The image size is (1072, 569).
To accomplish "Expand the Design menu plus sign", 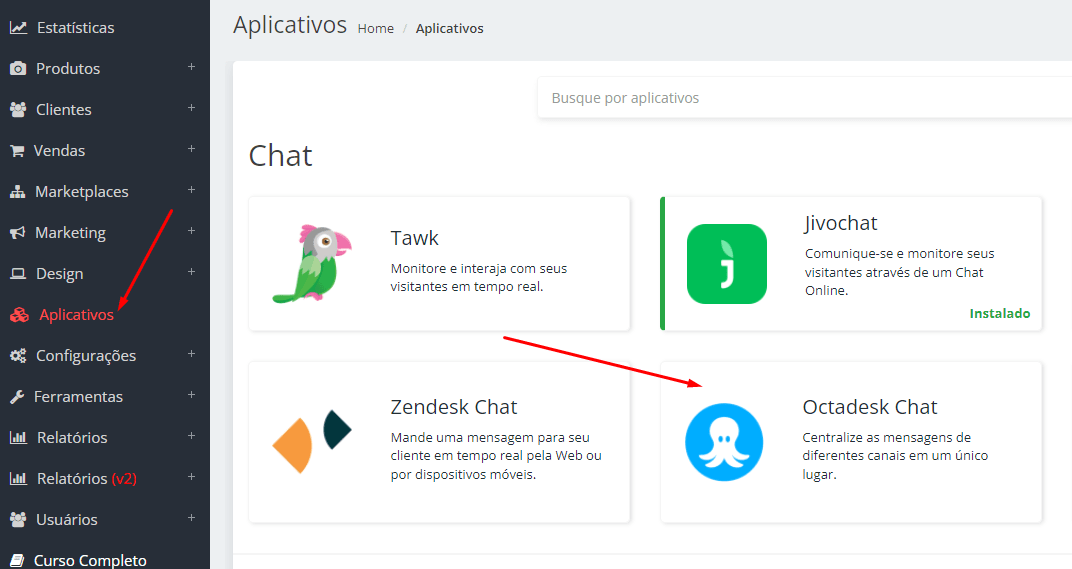I will [x=191, y=272].
